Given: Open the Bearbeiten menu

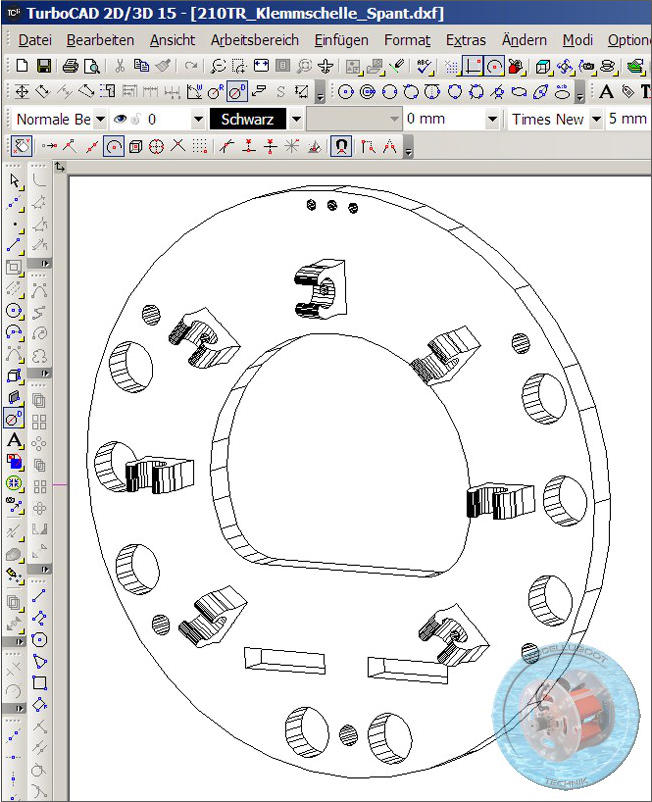Looking at the screenshot, I should click(x=100, y=40).
